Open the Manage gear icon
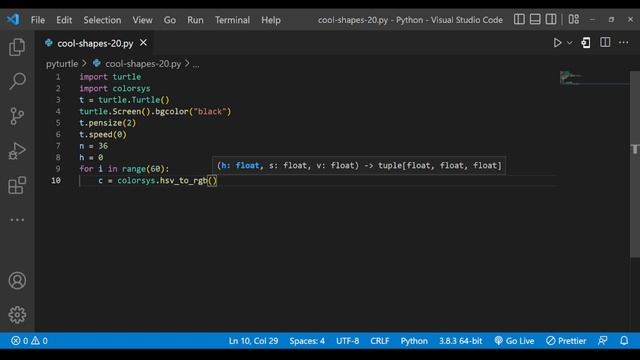This screenshot has height=360, width=640. coord(17,315)
